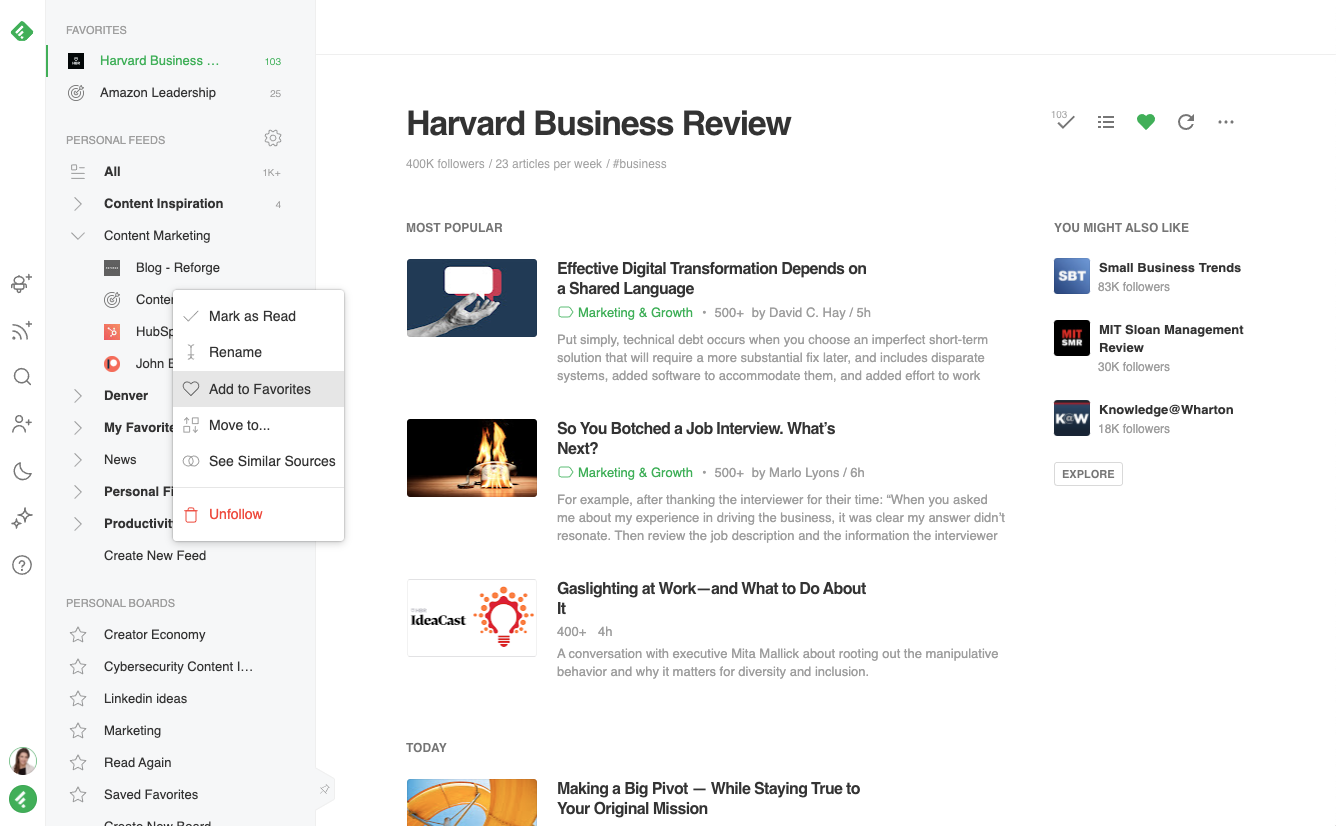The image size is (1336, 826).
Task: Click the follow new sources RSS icon
Action: tap(22, 331)
